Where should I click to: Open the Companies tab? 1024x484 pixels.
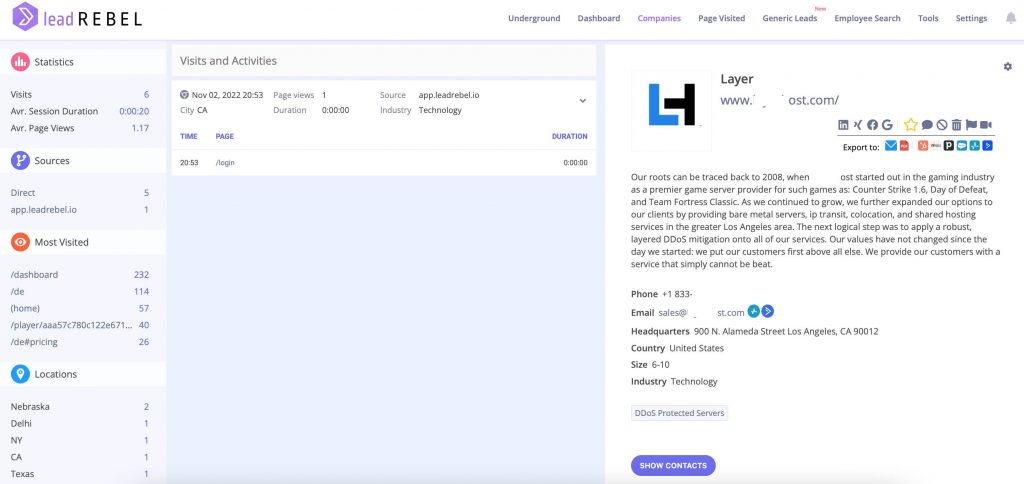(659, 18)
